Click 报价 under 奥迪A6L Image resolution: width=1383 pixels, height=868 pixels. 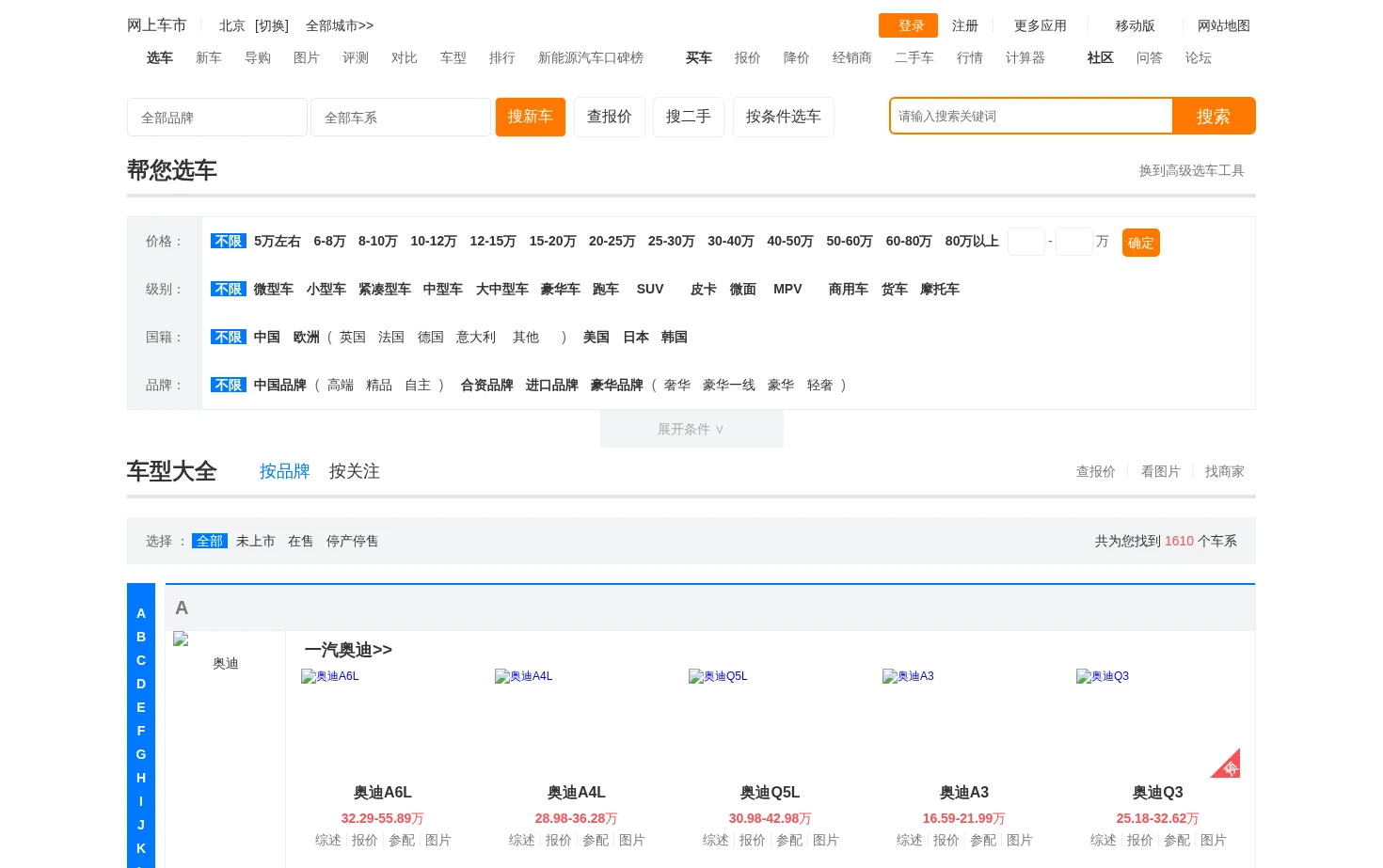[x=365, y=840]
